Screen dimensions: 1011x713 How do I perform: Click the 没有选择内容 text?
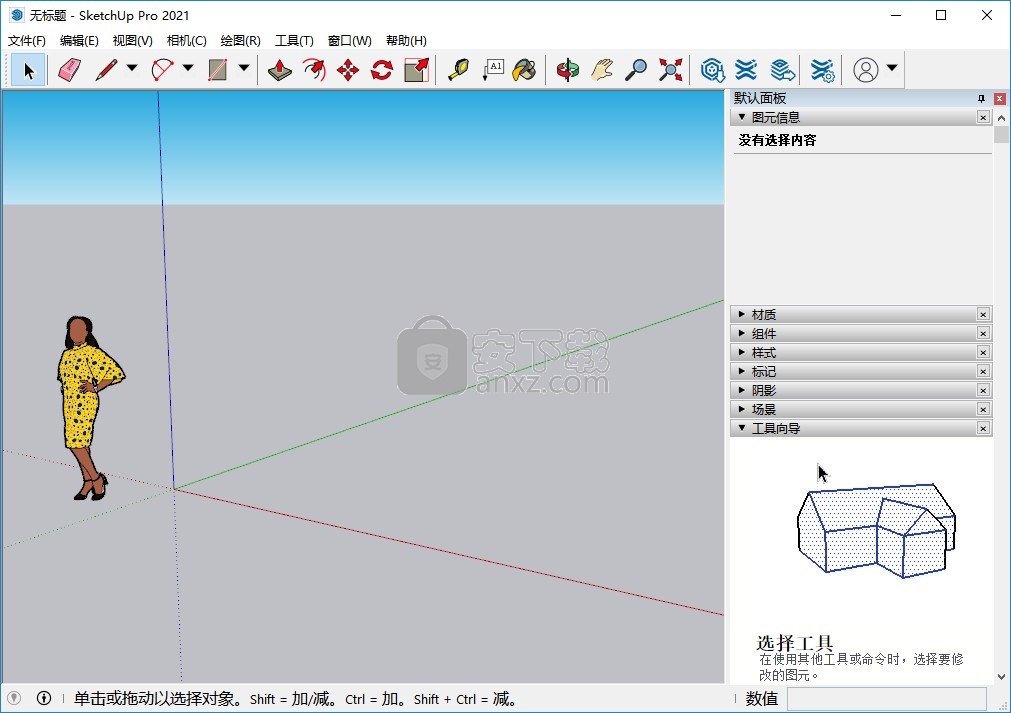[x=777, y=140]
